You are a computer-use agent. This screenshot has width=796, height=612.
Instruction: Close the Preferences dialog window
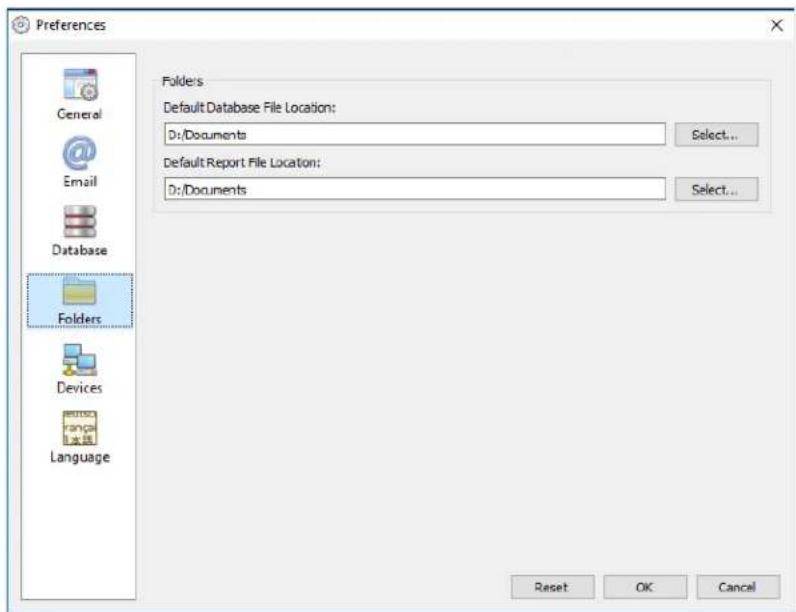pos(777,25)
